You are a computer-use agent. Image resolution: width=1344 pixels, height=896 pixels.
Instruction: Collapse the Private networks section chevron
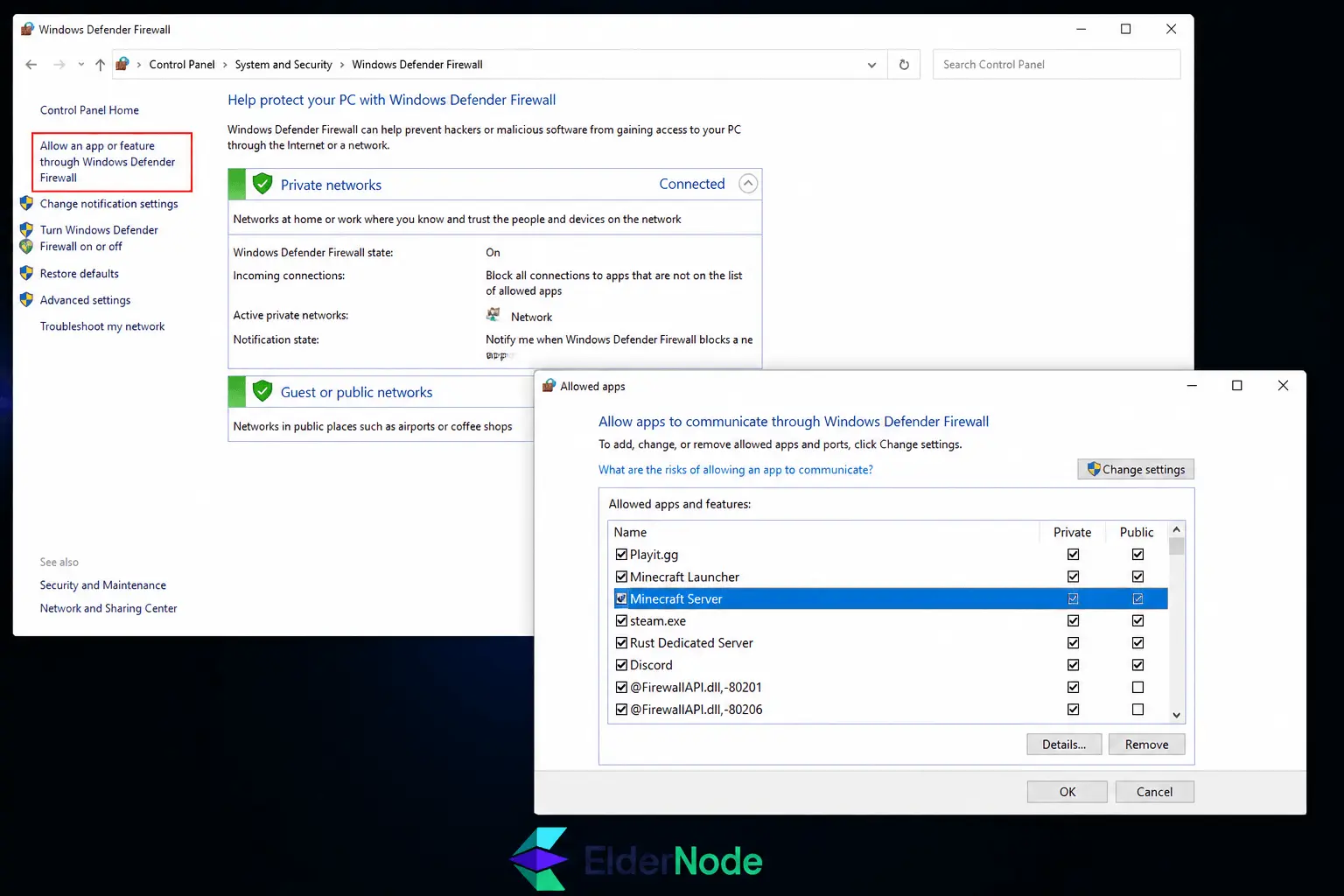(748, 184)
